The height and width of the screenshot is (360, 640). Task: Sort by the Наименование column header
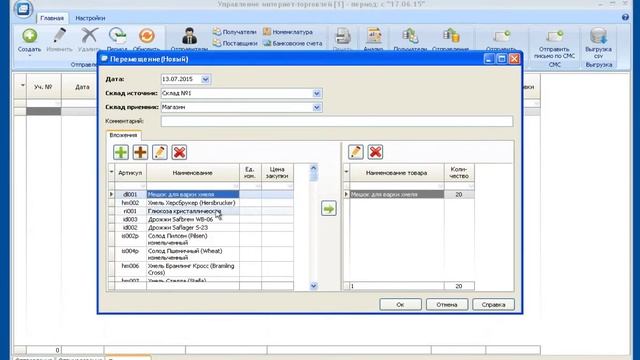[x=193, y=173]
